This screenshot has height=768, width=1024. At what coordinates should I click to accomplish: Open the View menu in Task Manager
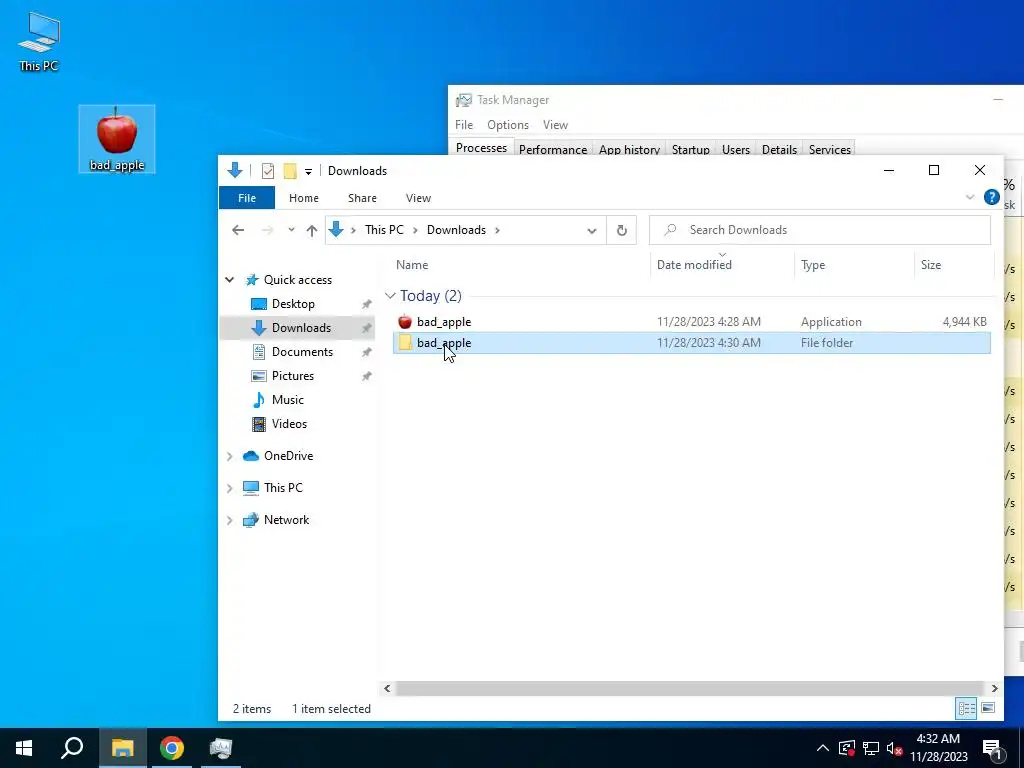point(555,125)
